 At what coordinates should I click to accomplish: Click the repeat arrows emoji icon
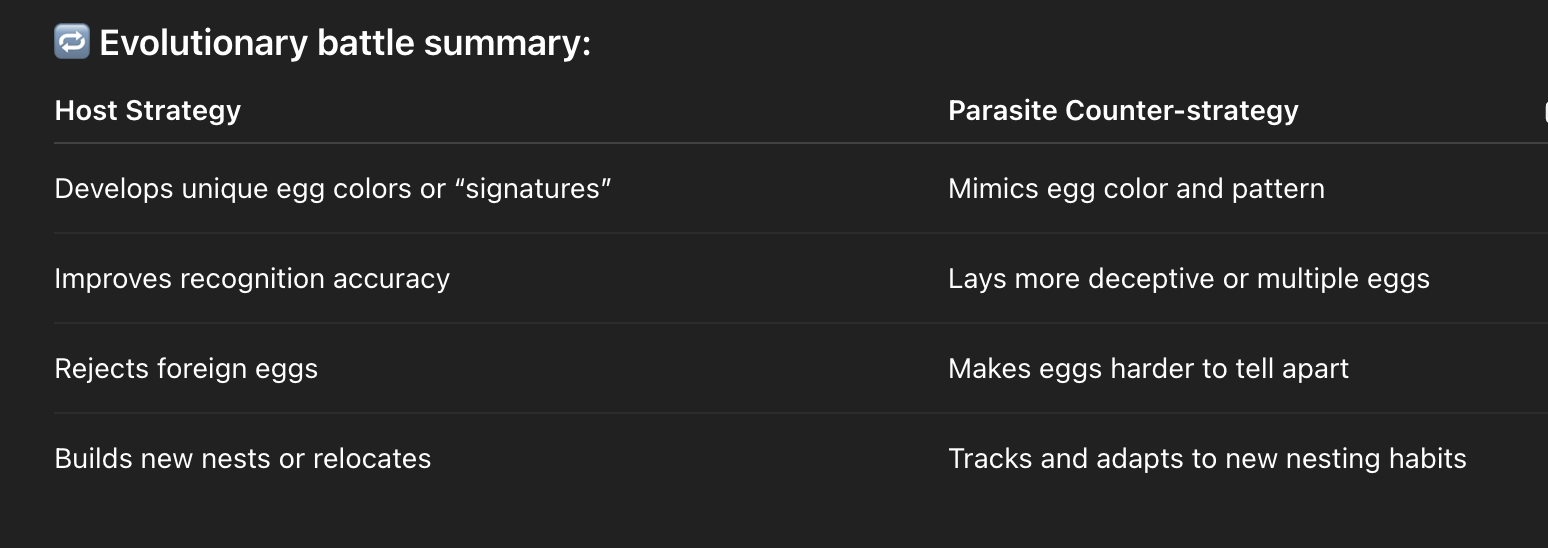(72, 43)
